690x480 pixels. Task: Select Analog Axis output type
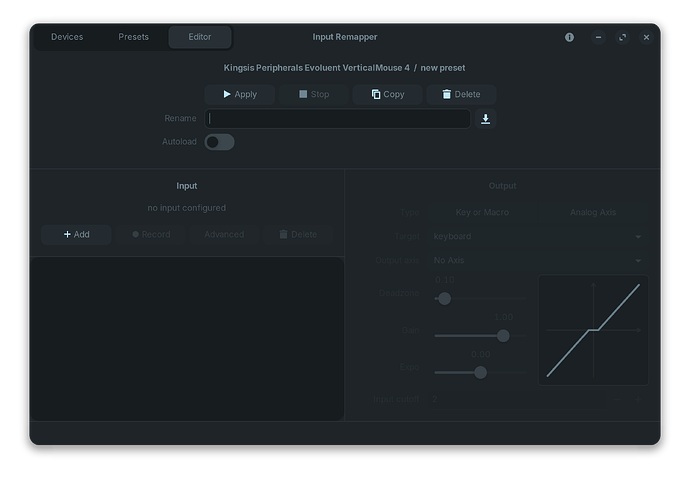pos(593,212)
